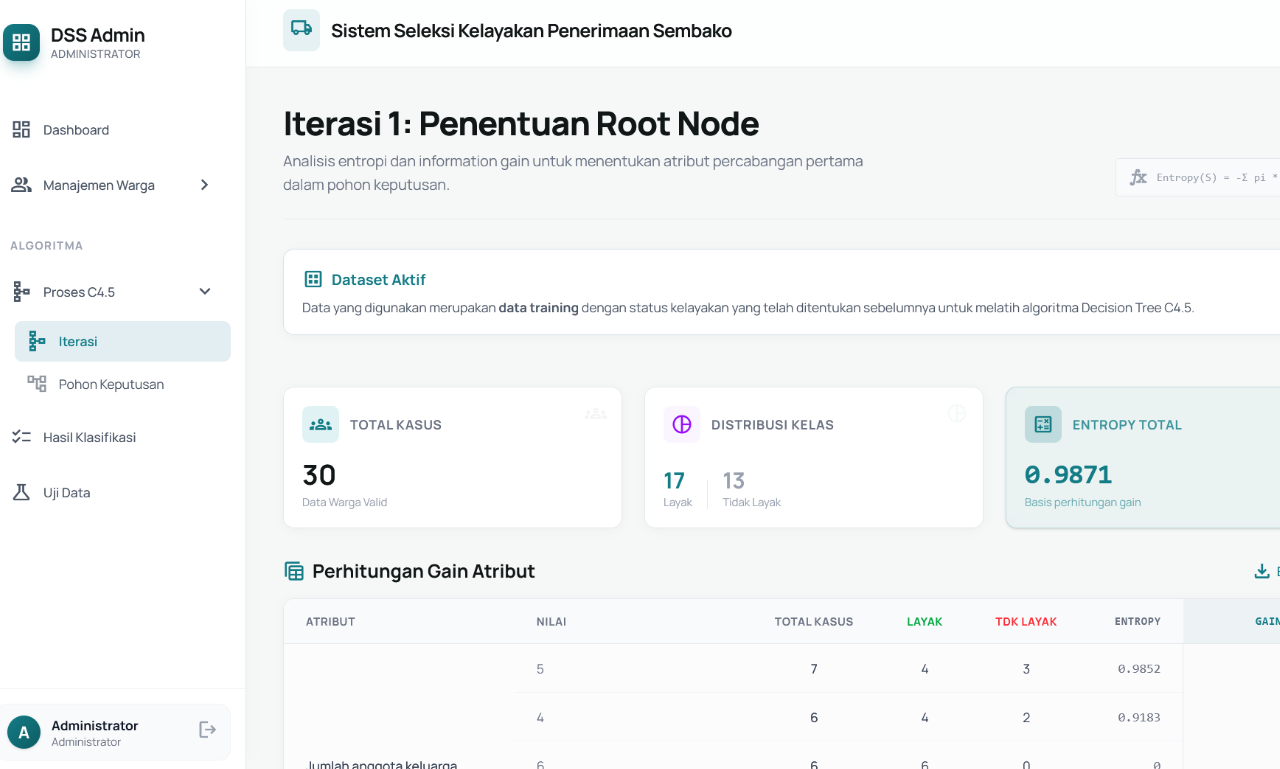The image size is (1280, 769).
Task: Click the truck icon in header
Action: coord(301,30)
